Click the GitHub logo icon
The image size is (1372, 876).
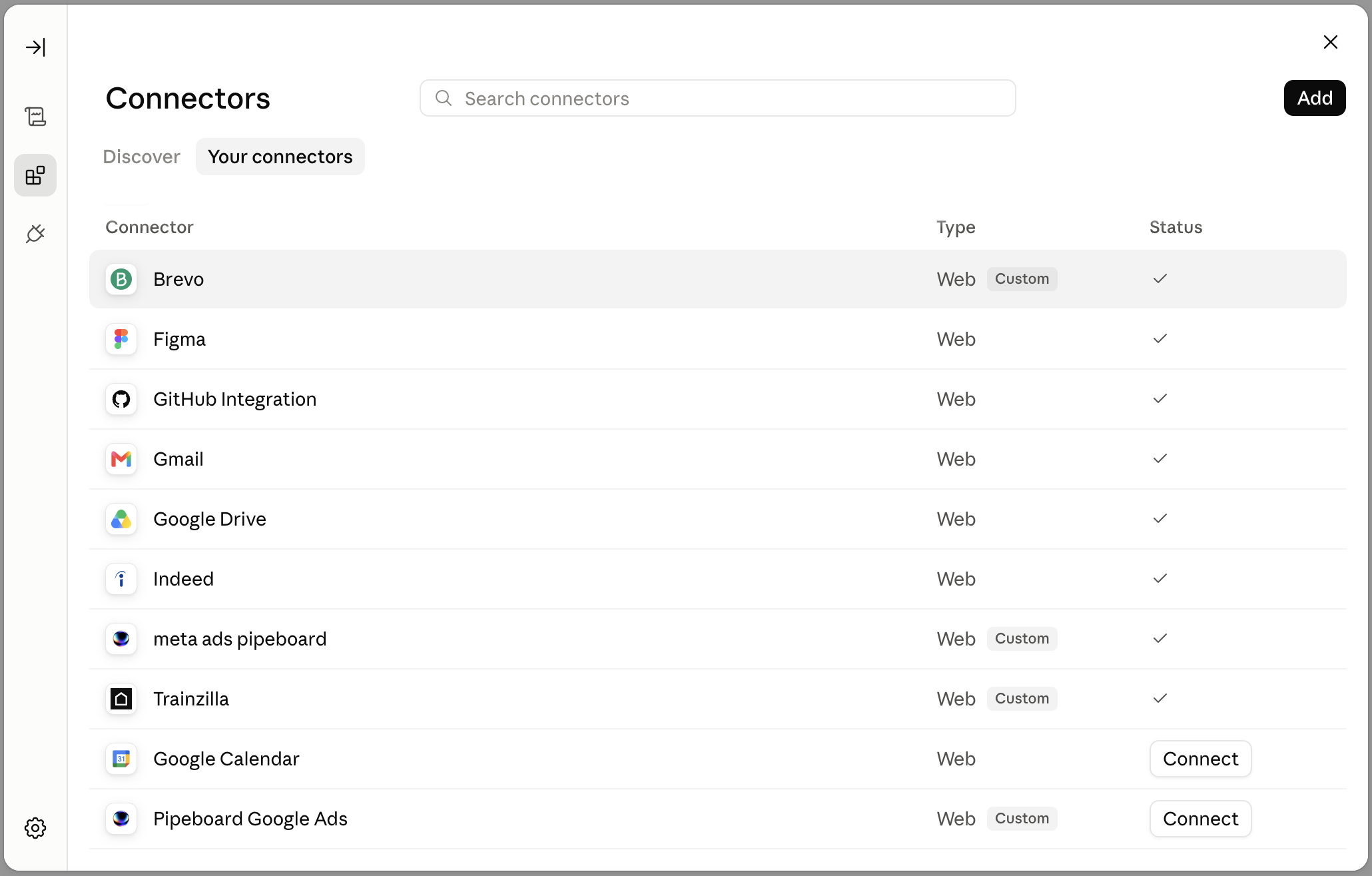coord(121,399)
